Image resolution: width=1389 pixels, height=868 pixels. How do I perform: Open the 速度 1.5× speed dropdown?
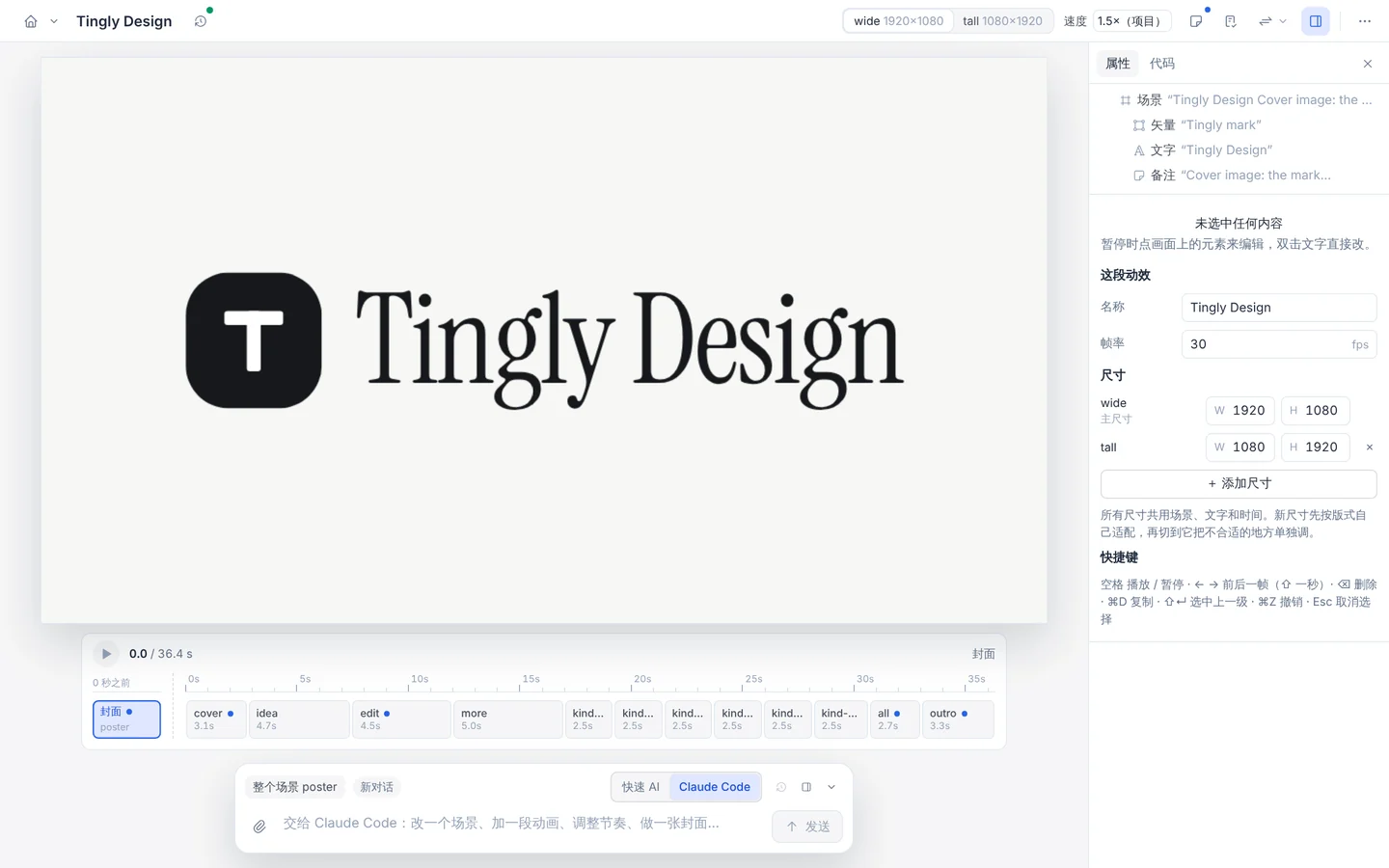[1132, 21]
